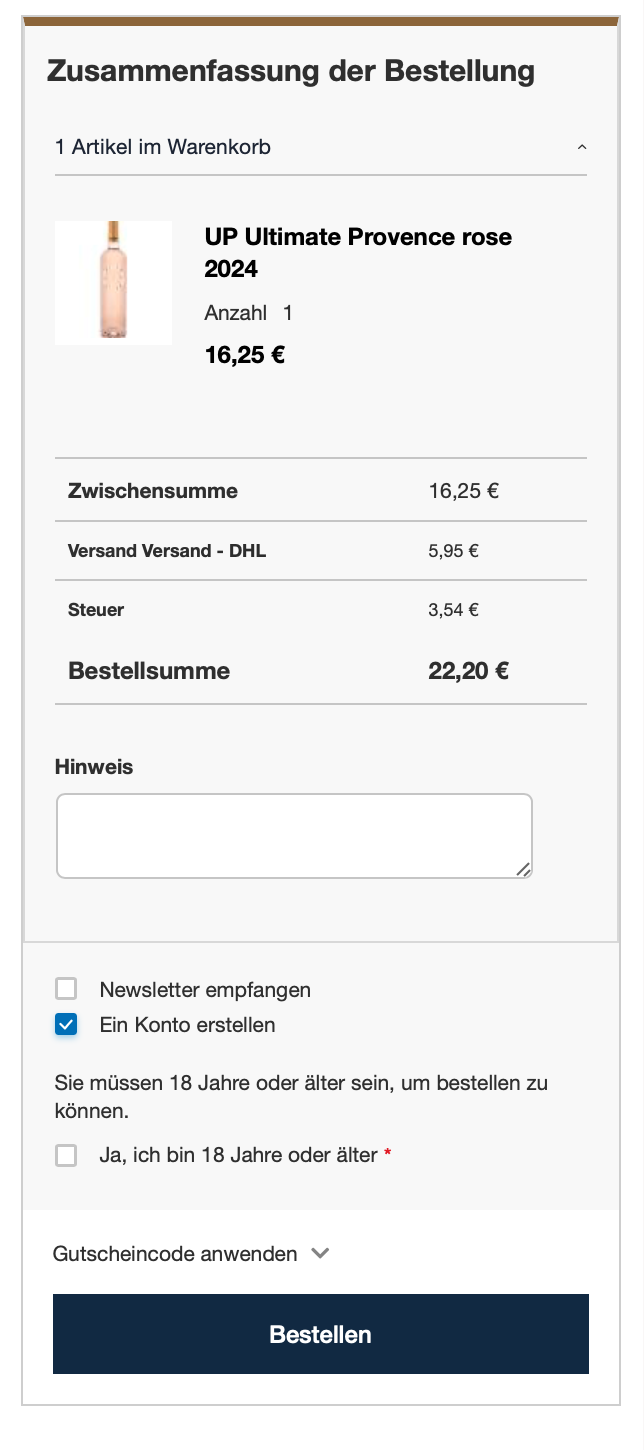Click the 16,25 € product price

[244, 354]
